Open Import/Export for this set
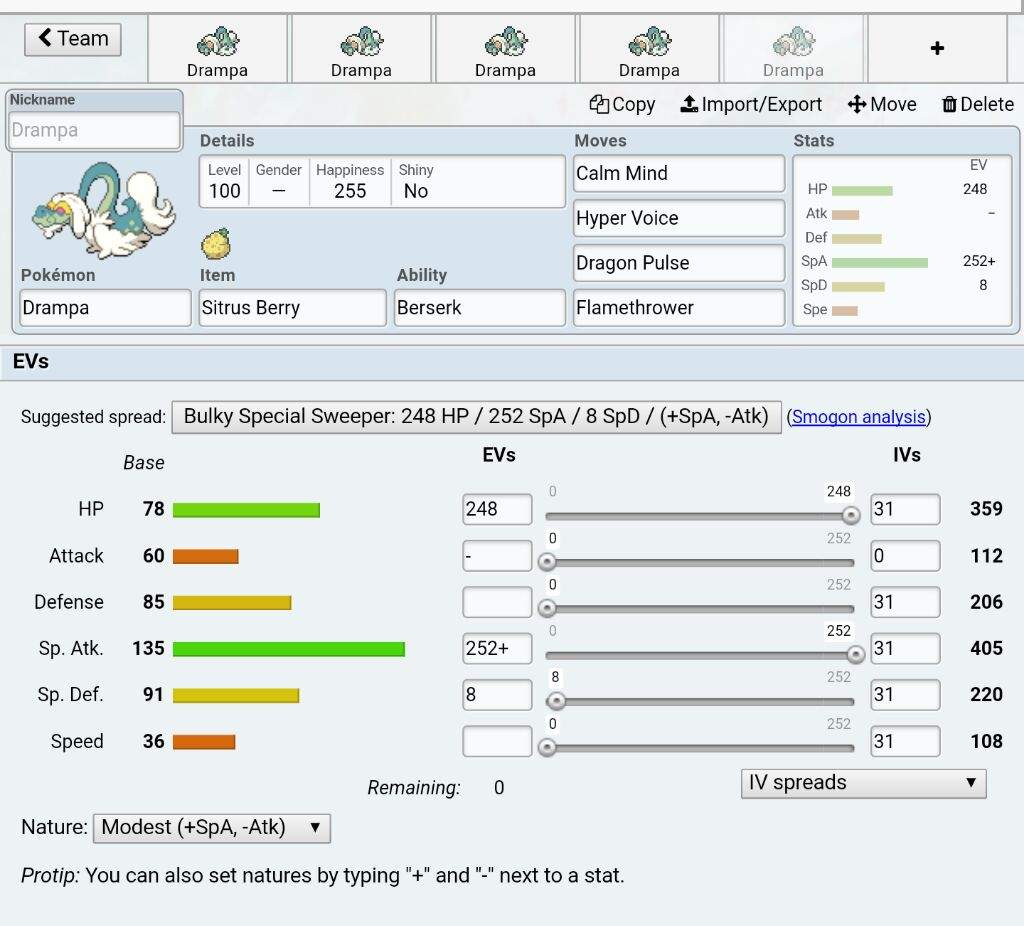The image size is (1024, 926). pos(751,104)
